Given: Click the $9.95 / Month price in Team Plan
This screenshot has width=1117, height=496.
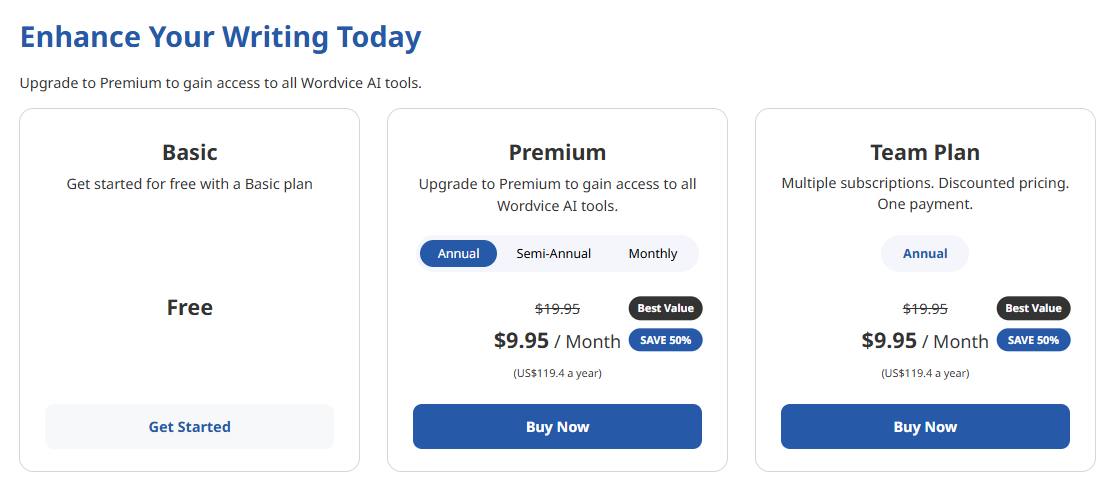Looking at the screenshot, I should point(925,341).
